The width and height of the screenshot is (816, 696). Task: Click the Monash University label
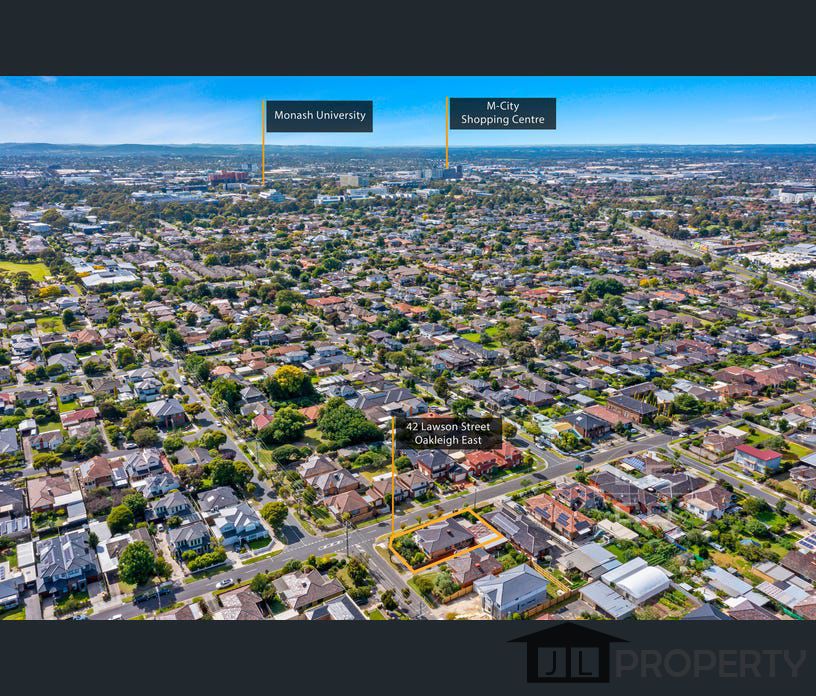coord(319,116)
